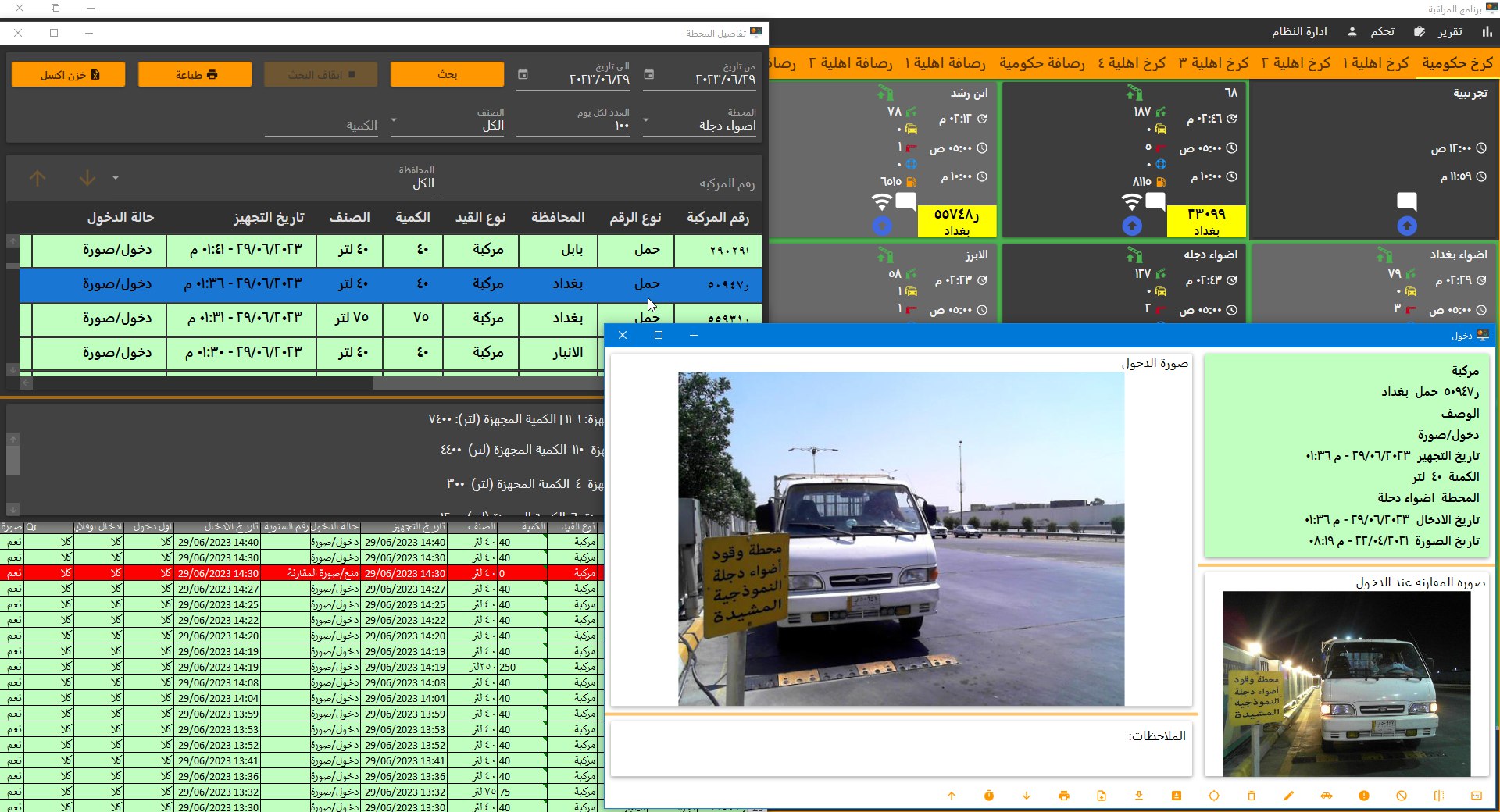Click the الكمية quantity input field
The image size is (1500, 812).
[x=321, y=125]
